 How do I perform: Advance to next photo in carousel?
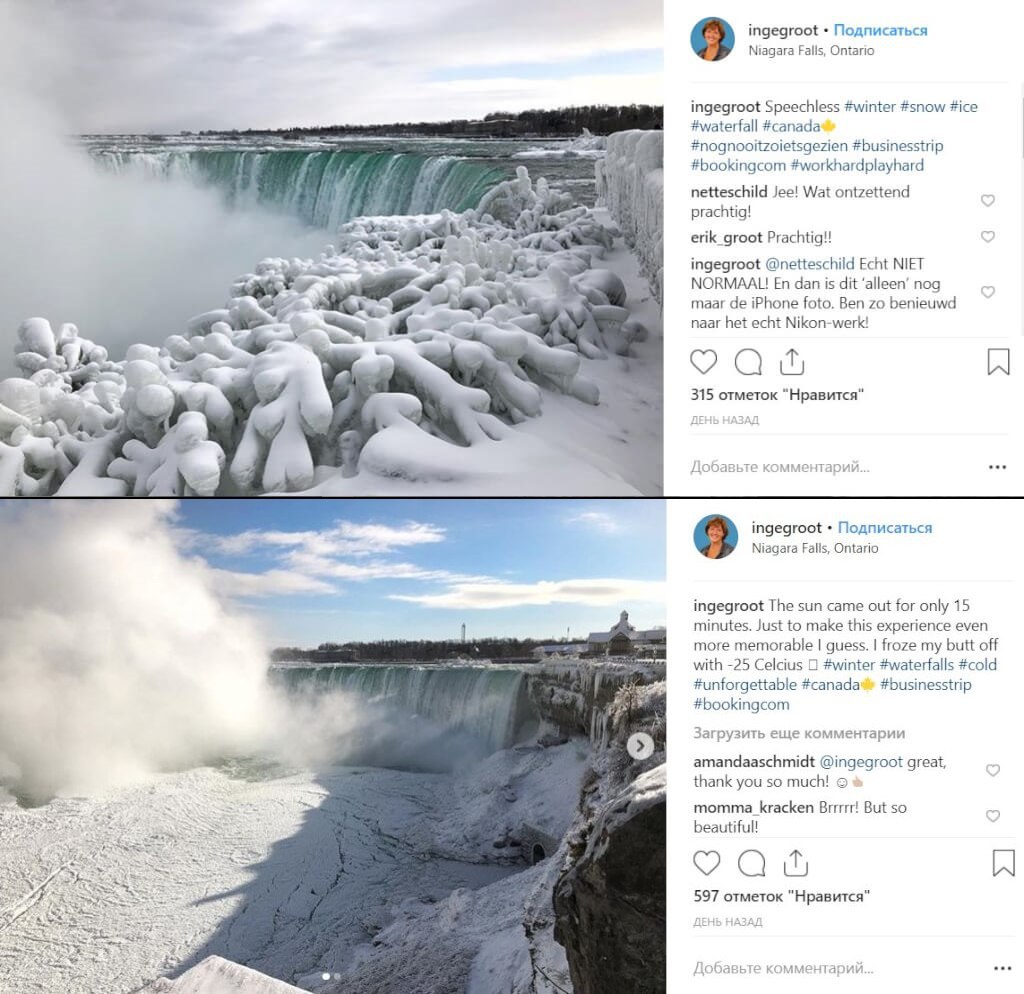coord(640,746)
